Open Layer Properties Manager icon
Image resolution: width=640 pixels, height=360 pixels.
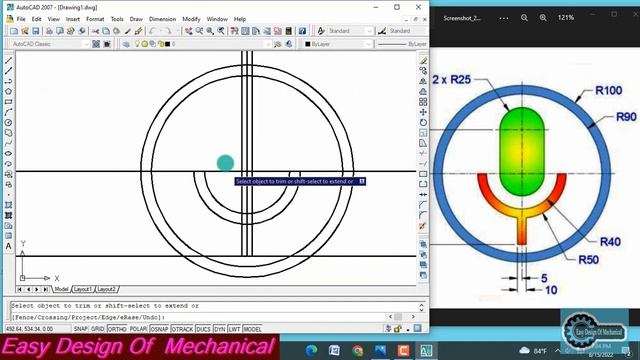click(x=126, y=44)
